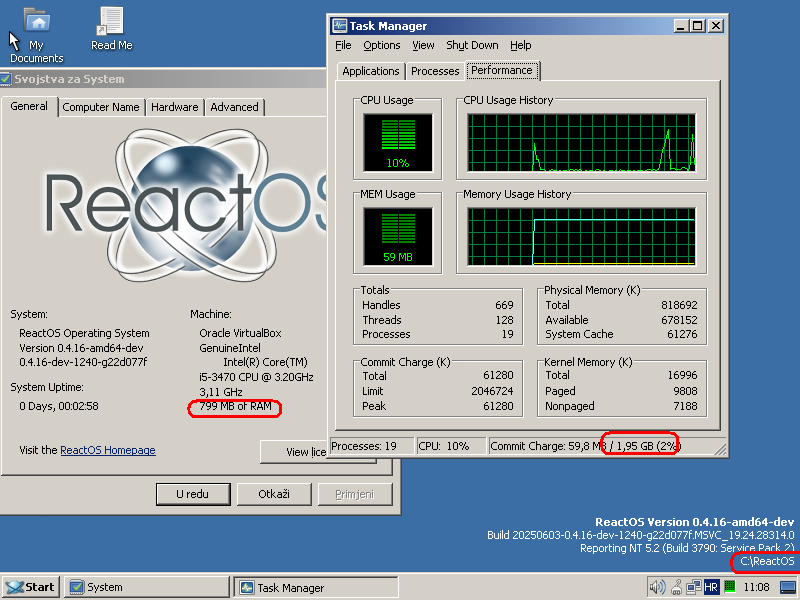
Task: Switch to the System taskbar button
Action: tap(147, 587)
